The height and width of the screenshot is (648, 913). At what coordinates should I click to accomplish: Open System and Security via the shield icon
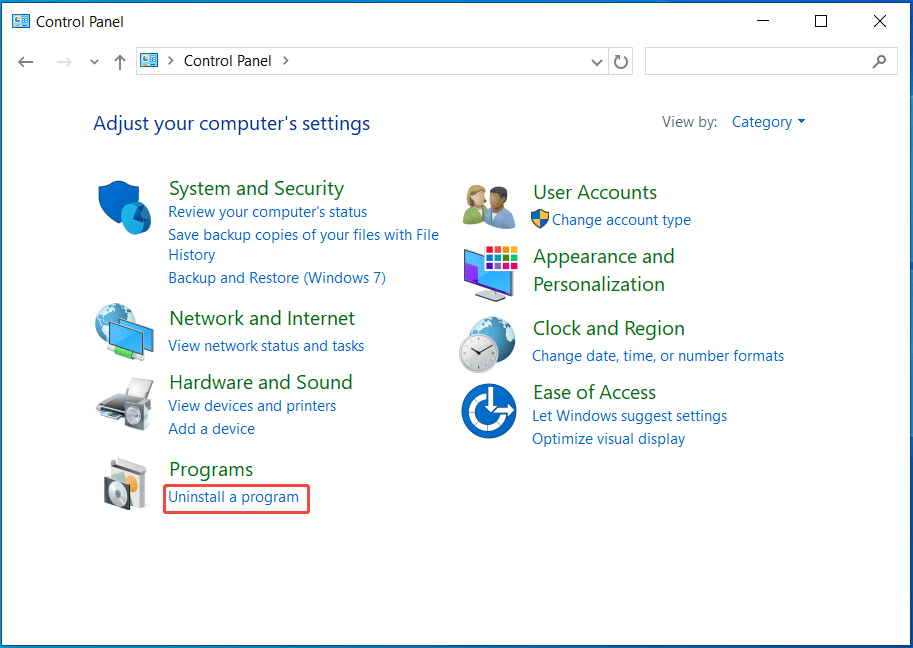point(123,205)
